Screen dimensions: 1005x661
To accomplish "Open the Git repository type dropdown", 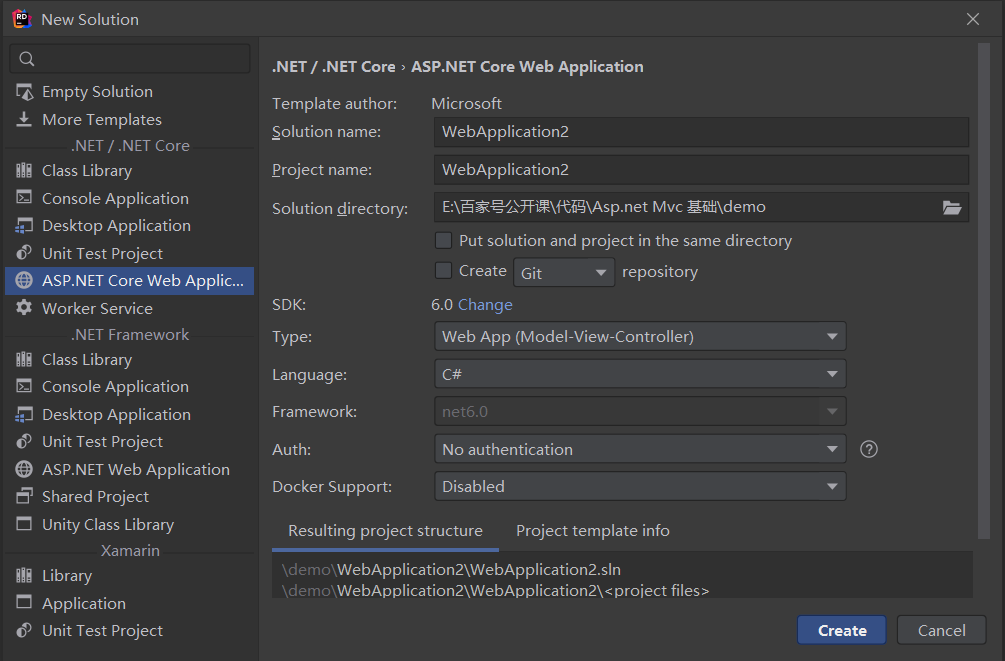I will [564, 272].
